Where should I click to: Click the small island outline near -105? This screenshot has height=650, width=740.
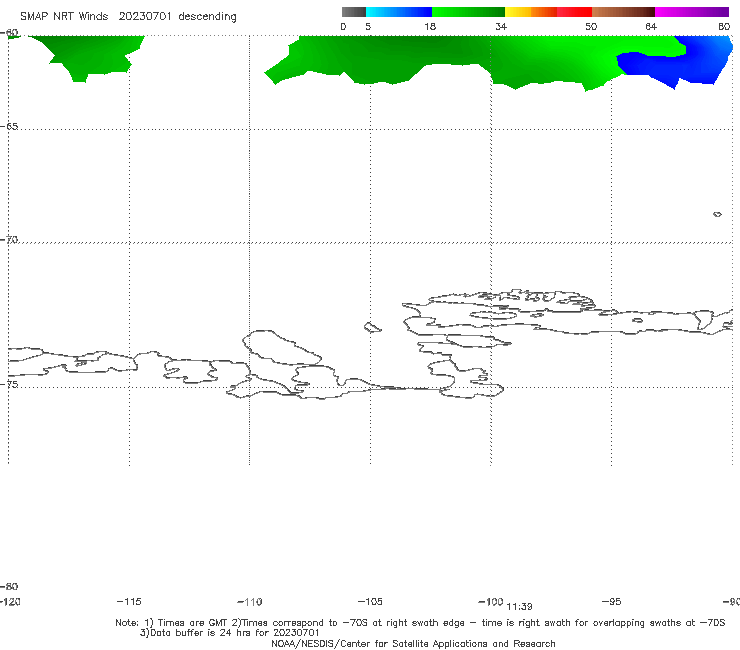tap(372, 327)
